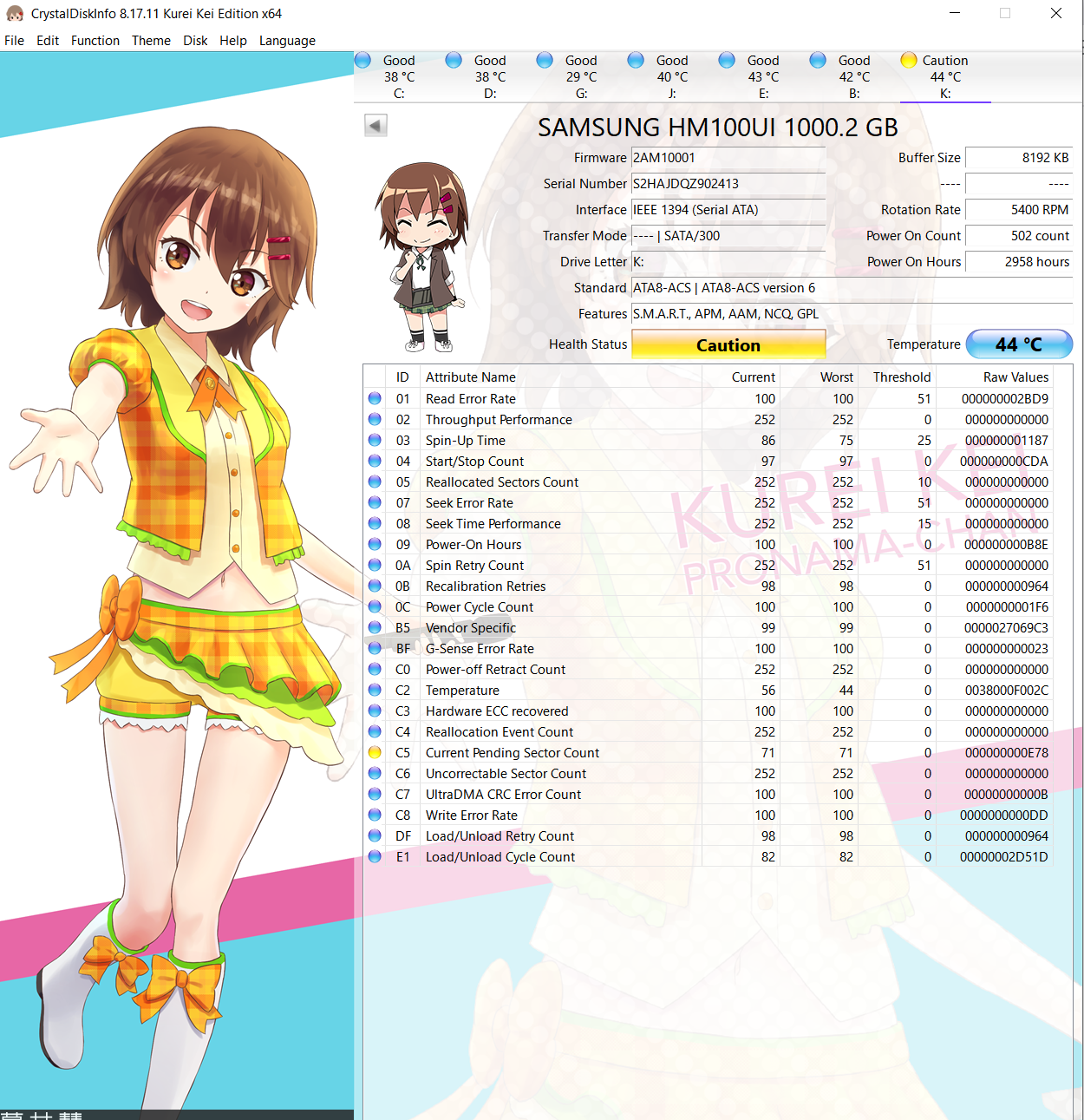Select the Start/Stop Count attribute name

[x=474, y=462]
